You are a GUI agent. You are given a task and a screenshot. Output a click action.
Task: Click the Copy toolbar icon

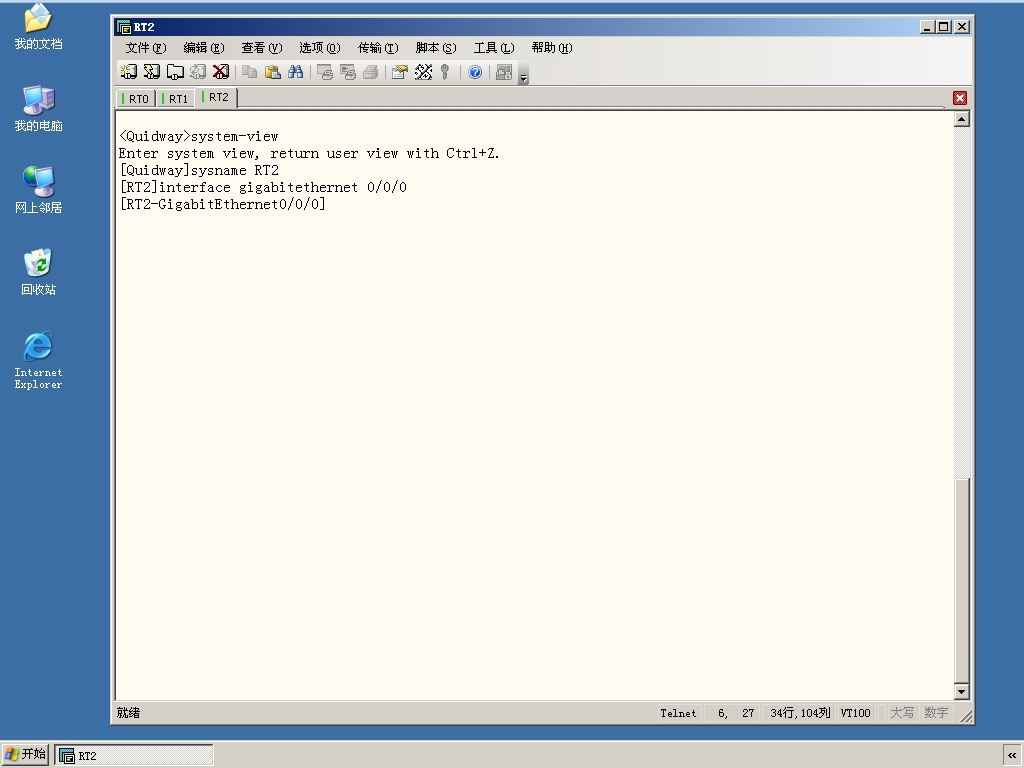[249, 72]
